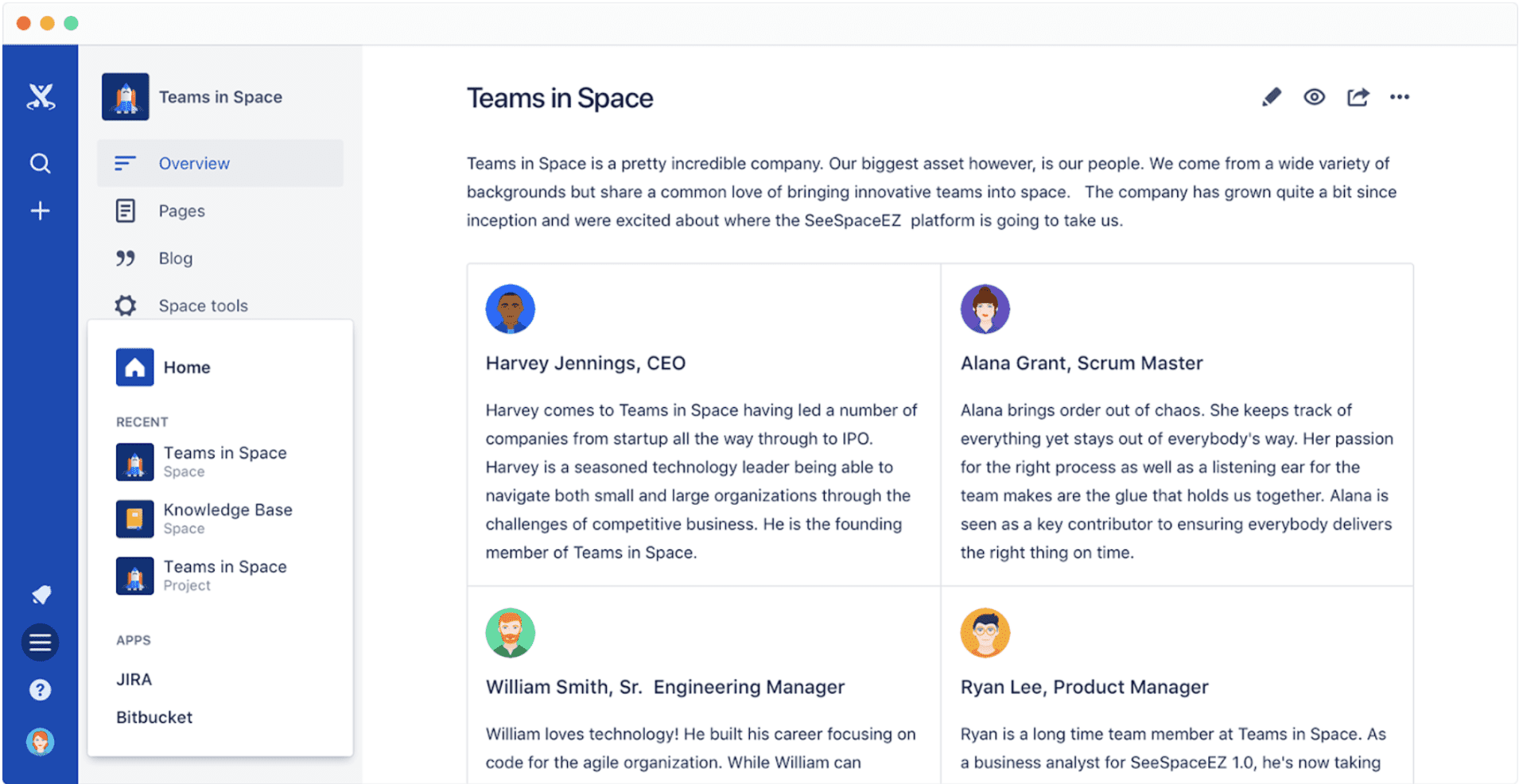
Task: Click the Confluence logo in the sidebar
Action: 40,96
